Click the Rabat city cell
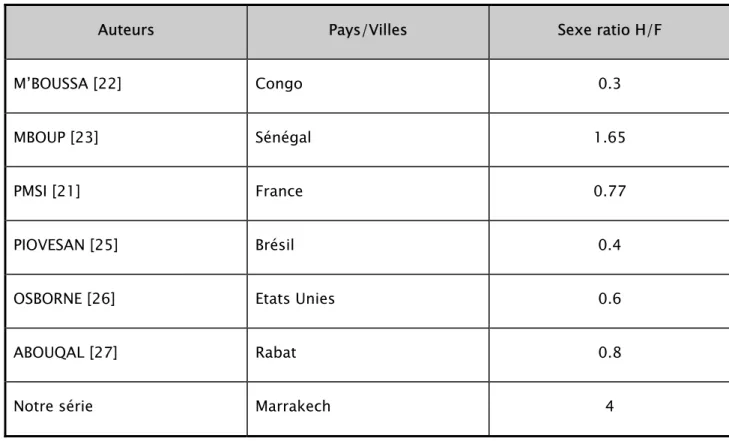This screenshot has height=441, width=729. 368,355
